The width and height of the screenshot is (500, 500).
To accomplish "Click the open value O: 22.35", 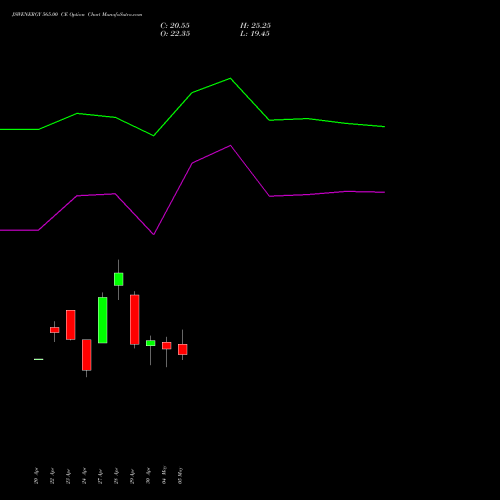I will [x=175, y=34].
